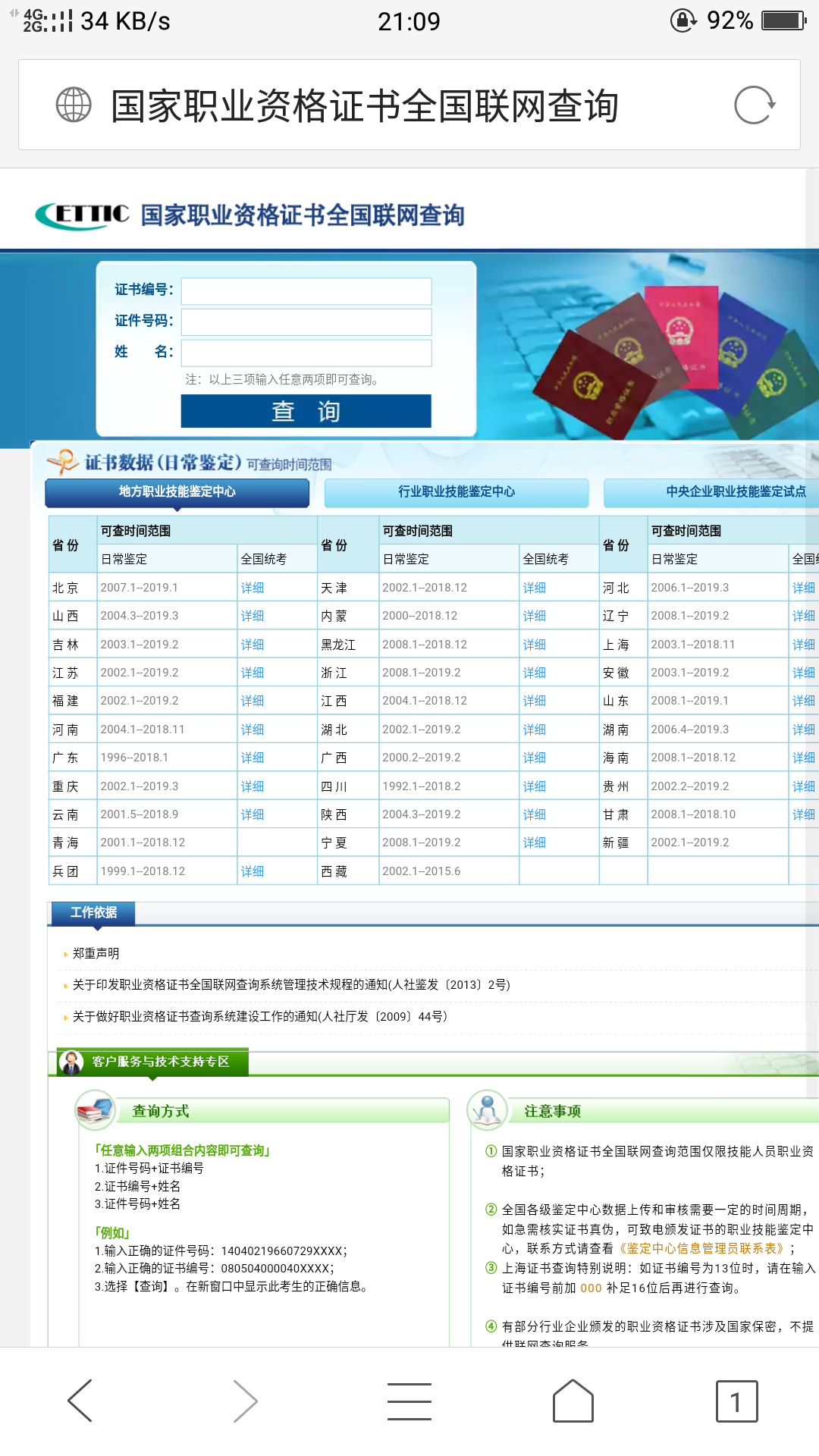819x1456 pixels.
Task: Select 行业职业技能鉴定中心 tab
Action: coord(457,492)
